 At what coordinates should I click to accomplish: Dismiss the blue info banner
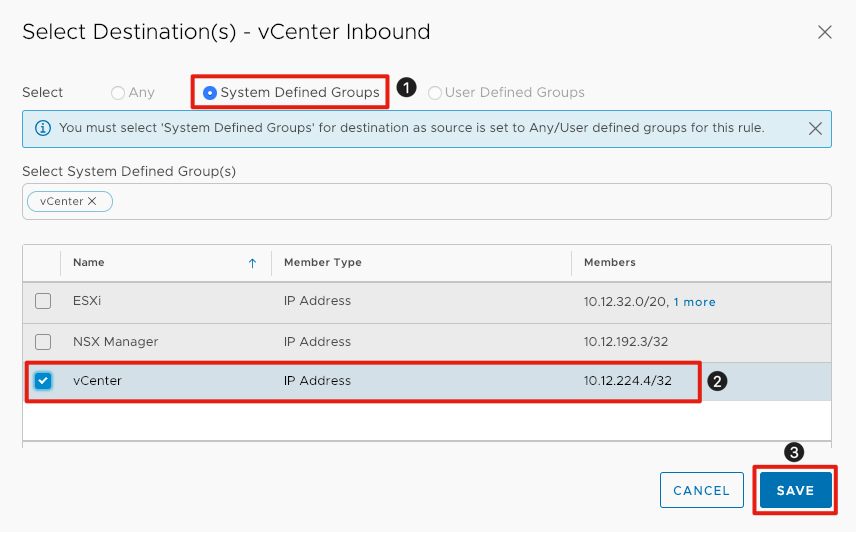(x=815, y=128)
